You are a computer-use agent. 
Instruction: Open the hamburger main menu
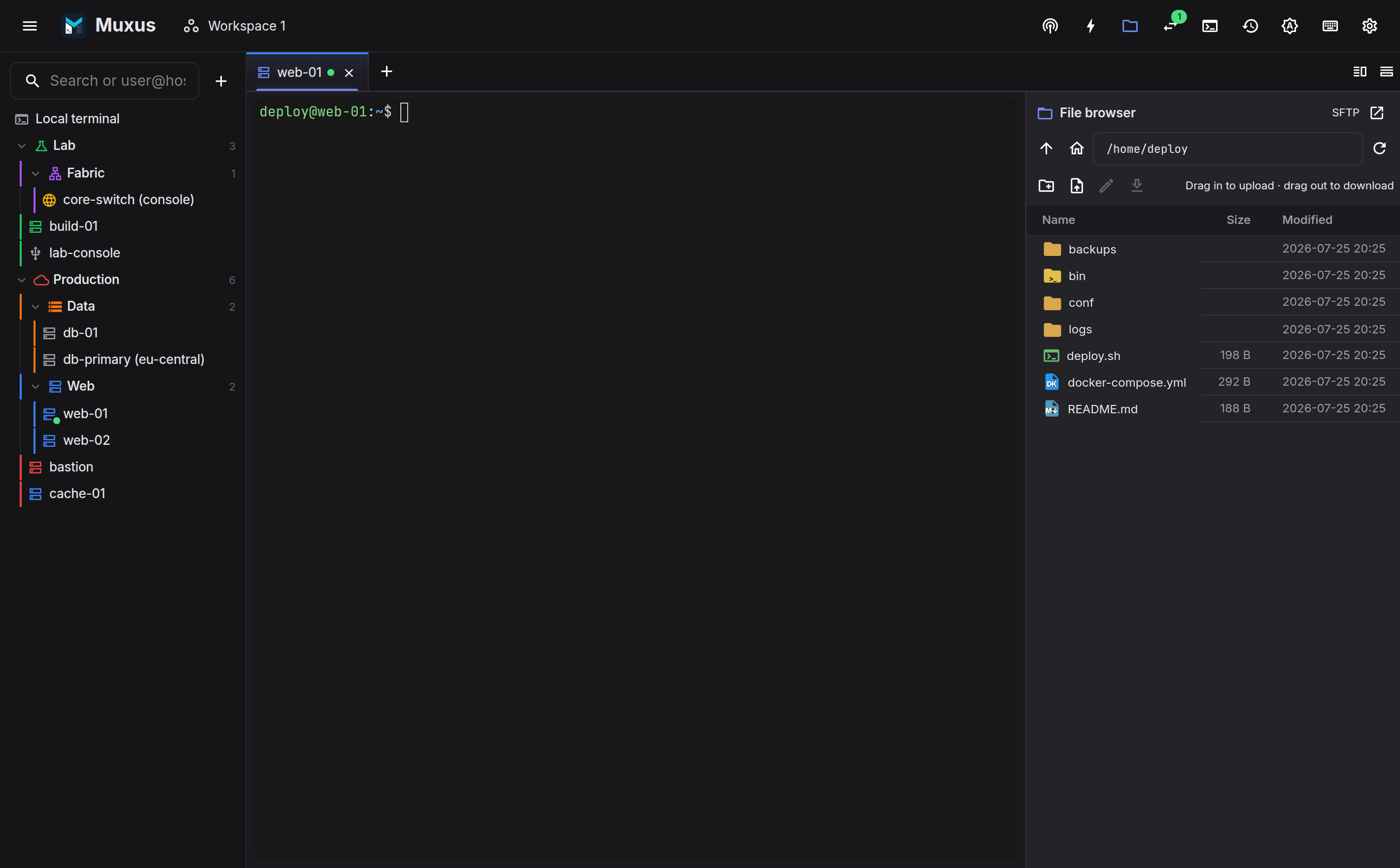pyautogui.click(x=30, y=26)
